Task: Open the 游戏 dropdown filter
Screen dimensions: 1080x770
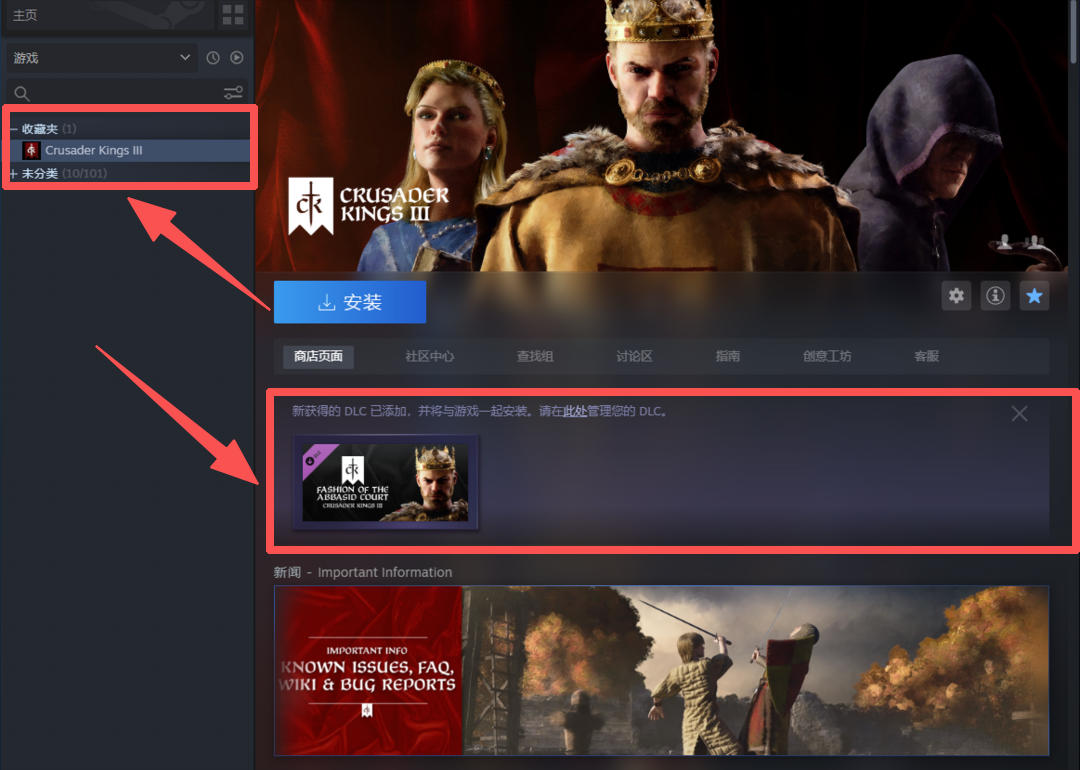Action: [x=101, y=58]
